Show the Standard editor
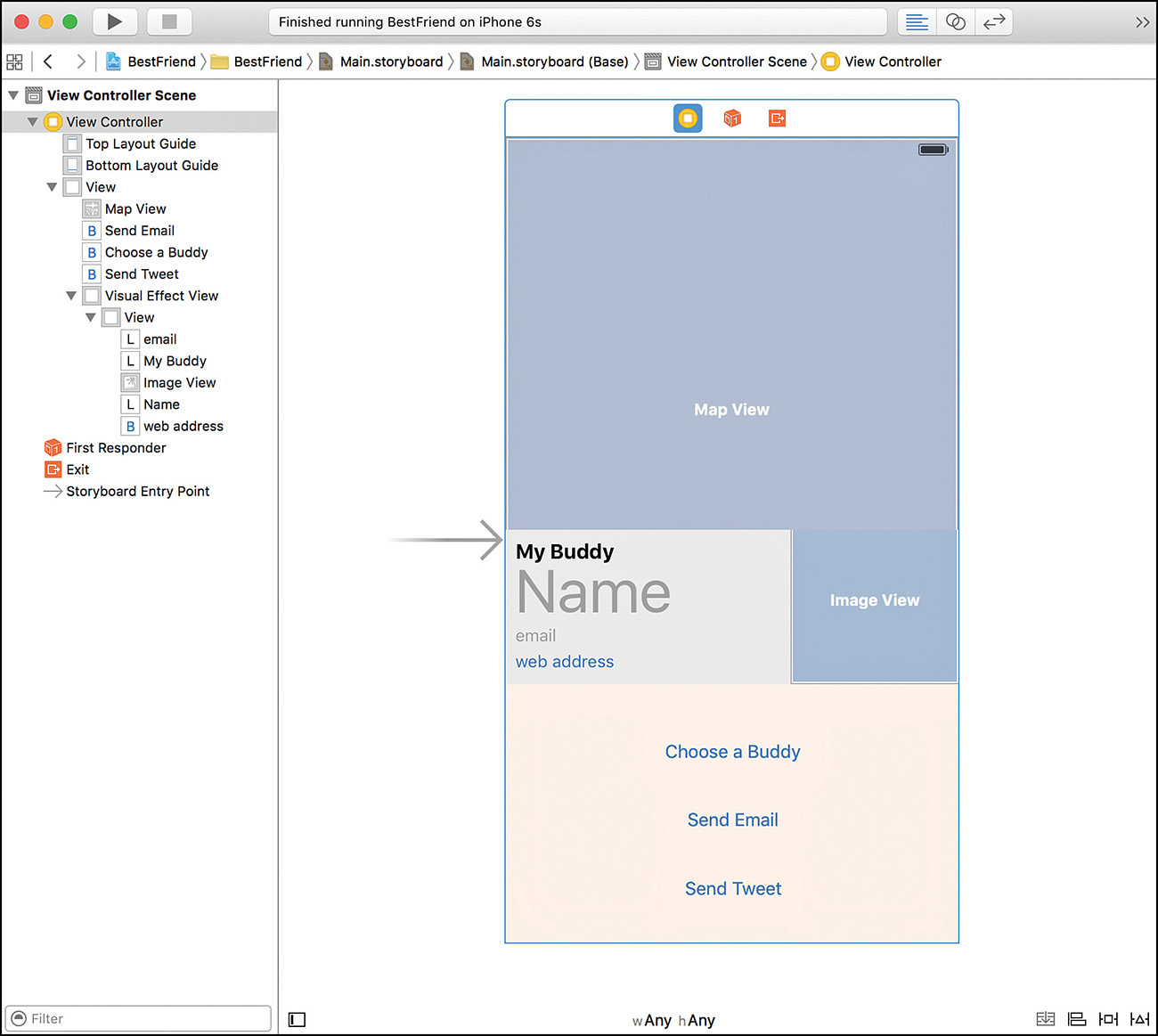This screenshot has width=1158, height=1036. point(917,21)
